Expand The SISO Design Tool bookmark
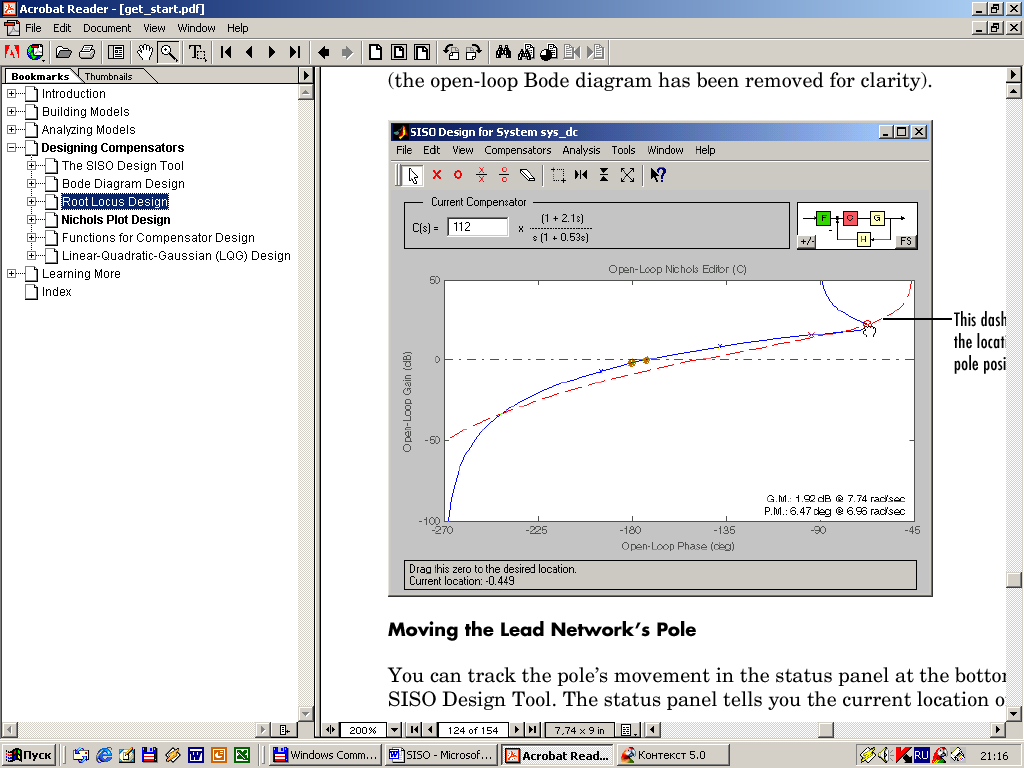The image size is (1024, 768). click(x=31, y=166)
